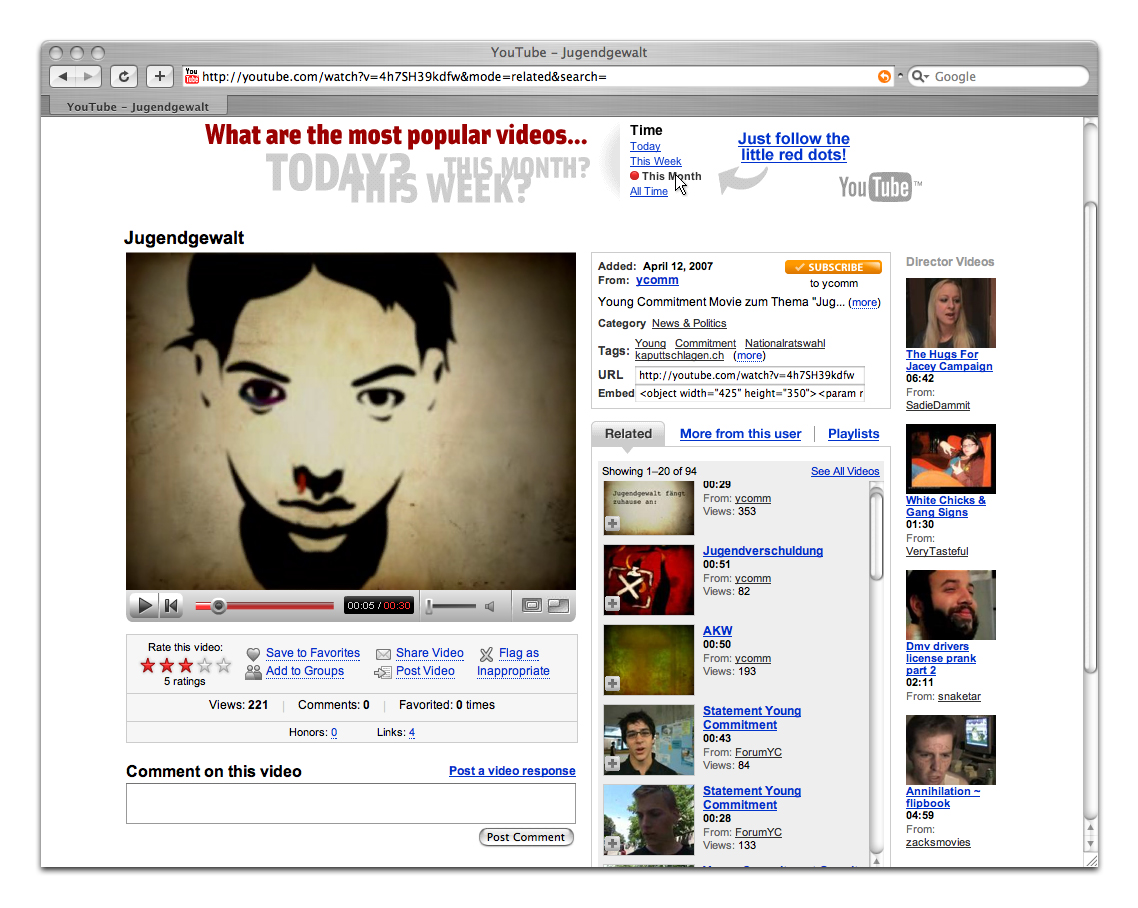1138x908 pixels.
Task: Subscribe to ycomm with the orange button
Action: (x=833, y=267)
